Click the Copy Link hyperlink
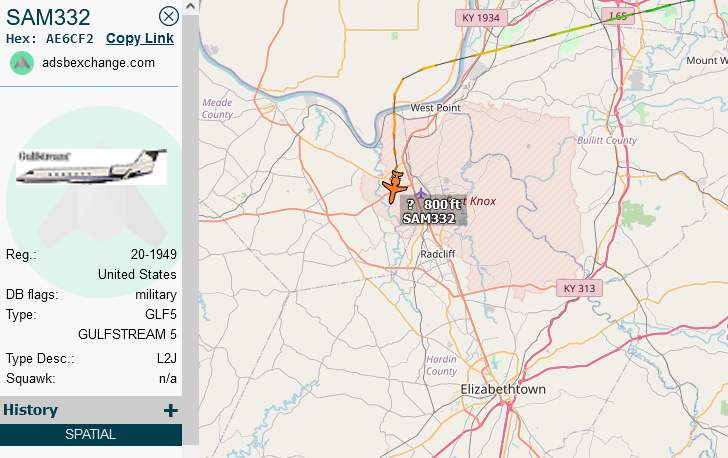 pyautogui.click(x=140, y=39)
